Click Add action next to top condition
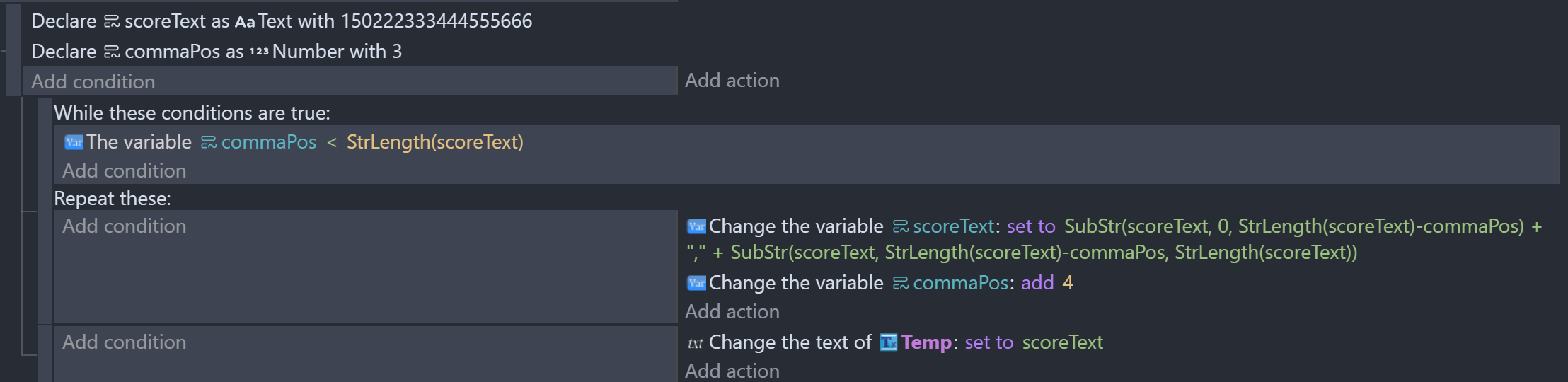The height and width of the screenshot is (382, 1568). (732, 81)
